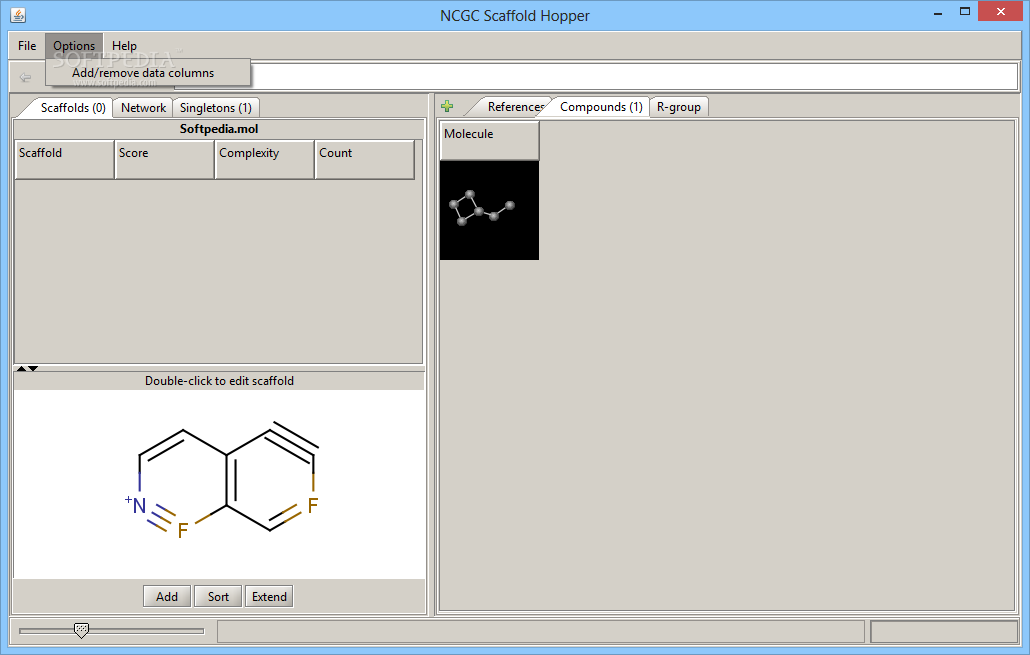1030x655 pixels.
Task: Sort by Score column header
Action: 165,159
